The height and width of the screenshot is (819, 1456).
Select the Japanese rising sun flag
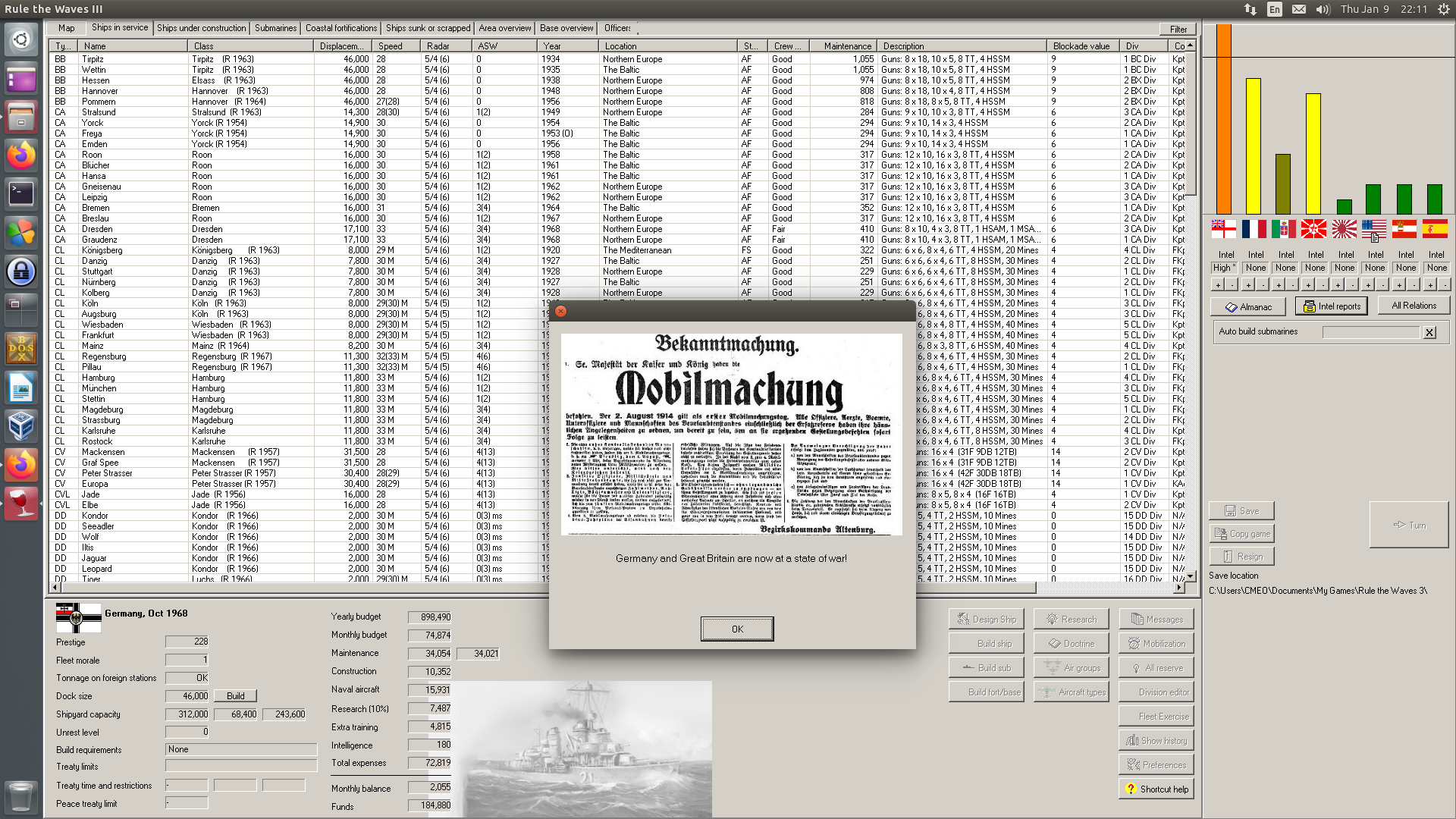pyautogui.click(x=1345, y=228)
